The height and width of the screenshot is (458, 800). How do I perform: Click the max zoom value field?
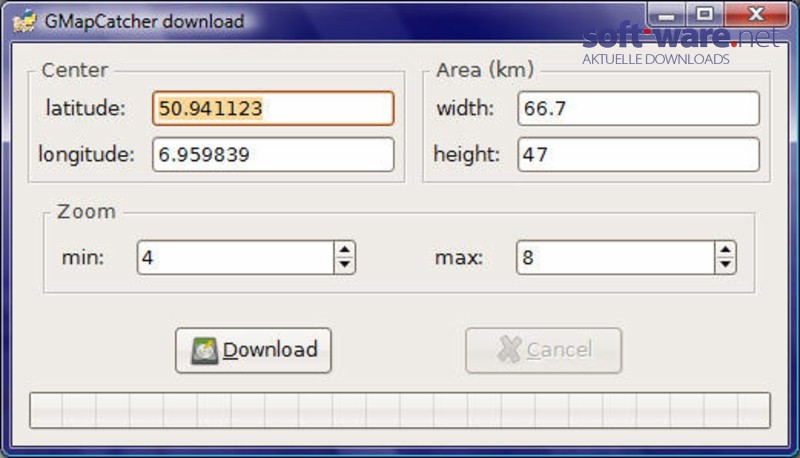click(615, 258)
